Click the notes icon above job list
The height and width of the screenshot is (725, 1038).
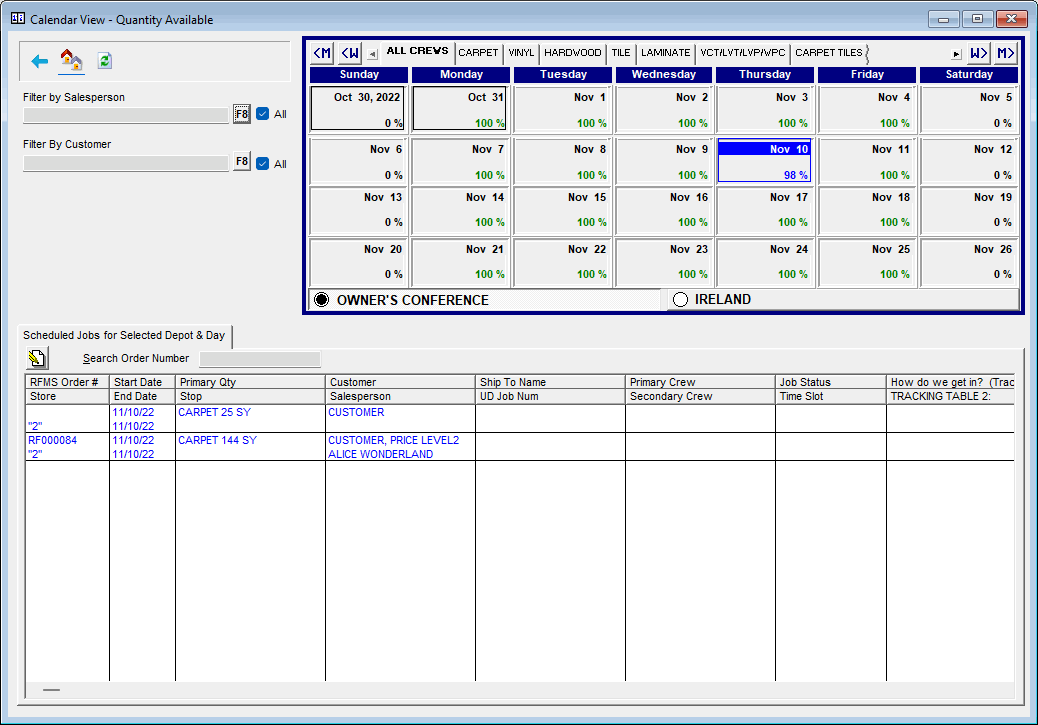[x=37, y=358]
